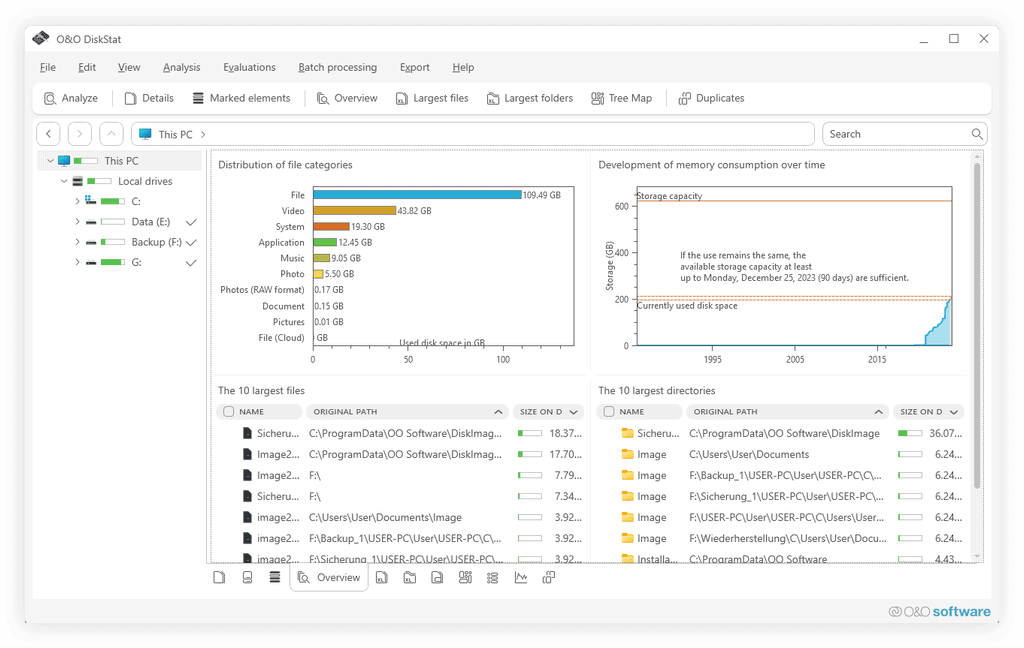Click the Analyze magnifier icon in toolbar
Screen dimensions: 1024x648
click(x=50, y=98)
